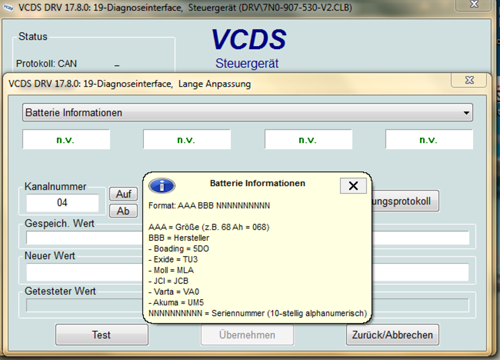Click the Steuergerät heading in main window
Image resolution: width=500 pixels, height=360 pixels.
click(x=247, y=63)
